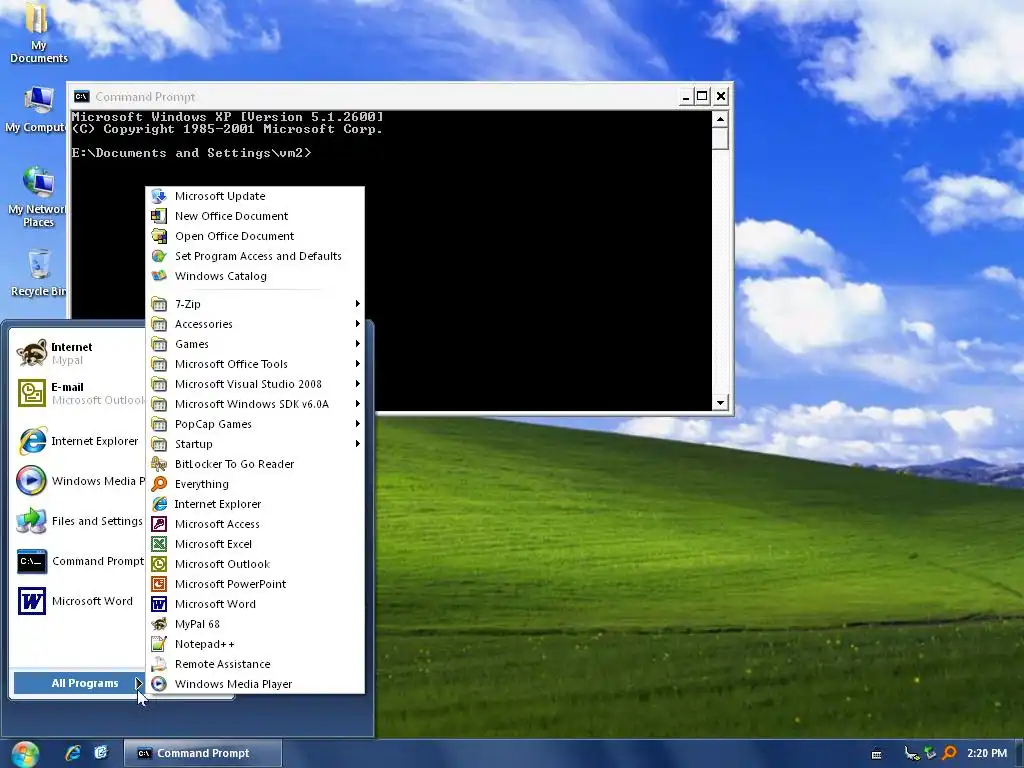Viewport: 1024px width, 768px height.
Task: Launch Windows Media Player from programs list
Action: [x=255, y=684]
